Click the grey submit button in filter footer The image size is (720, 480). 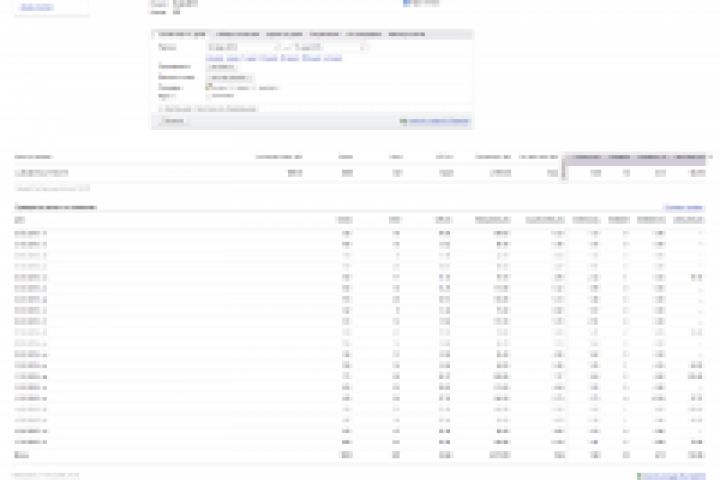coord(174,121)
